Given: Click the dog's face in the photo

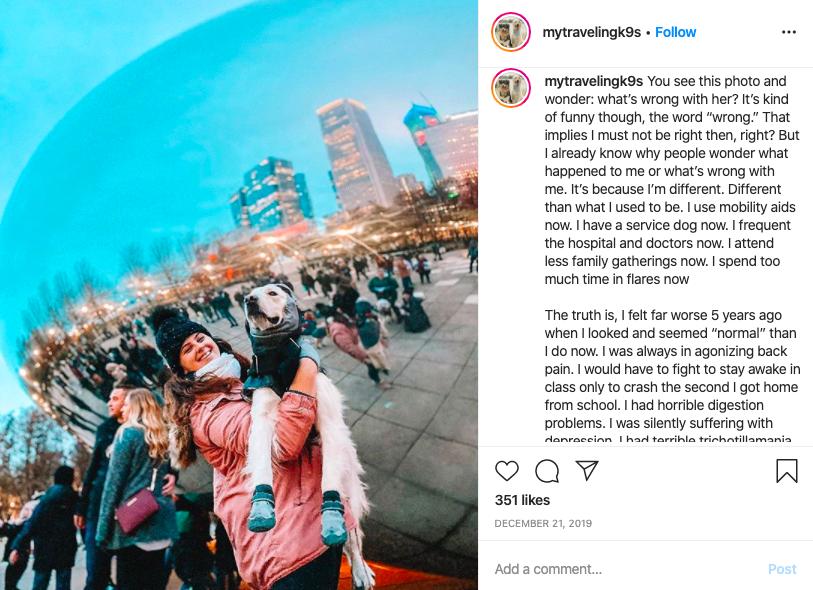Looking at the screenshot, I should pos(267,307).
